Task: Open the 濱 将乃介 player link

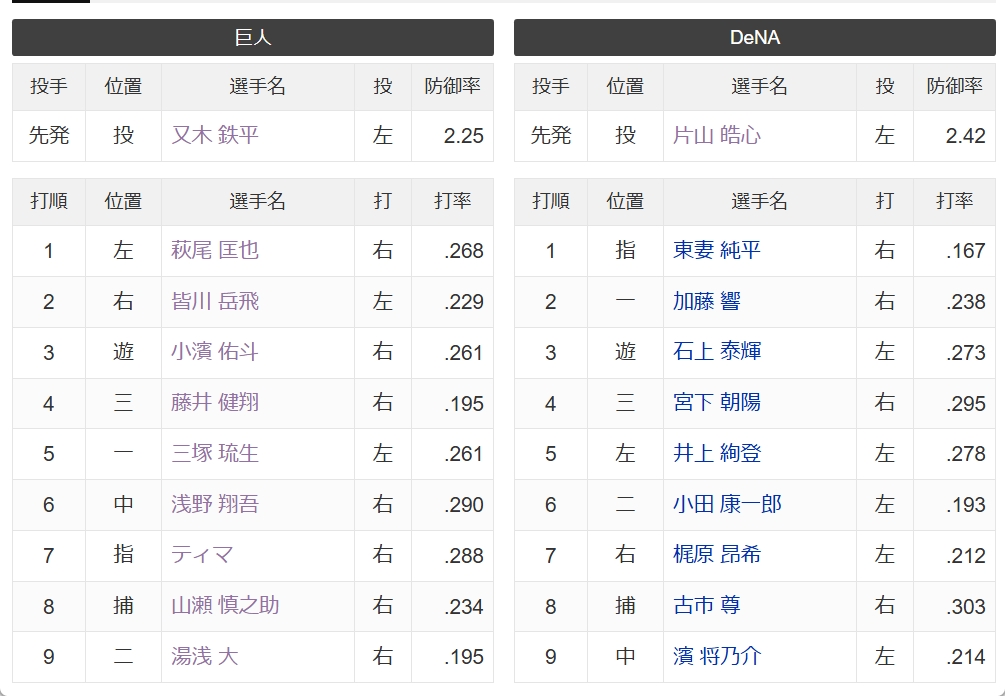Action: coord(717,656)
